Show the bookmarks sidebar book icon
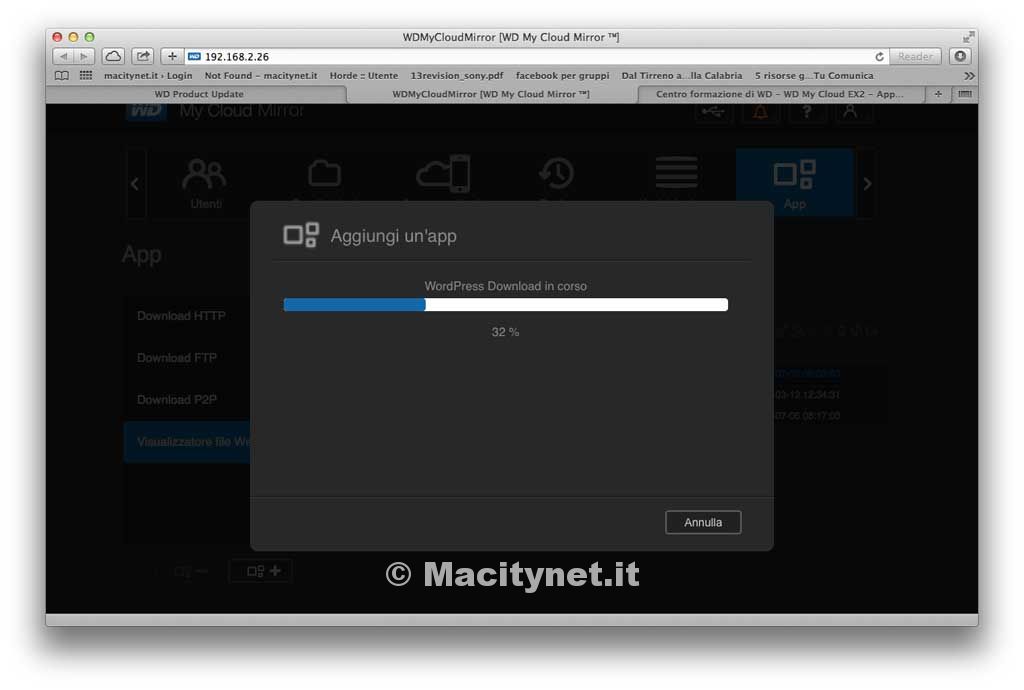Viewport: 1024px width, 690px height. point(61,76)
